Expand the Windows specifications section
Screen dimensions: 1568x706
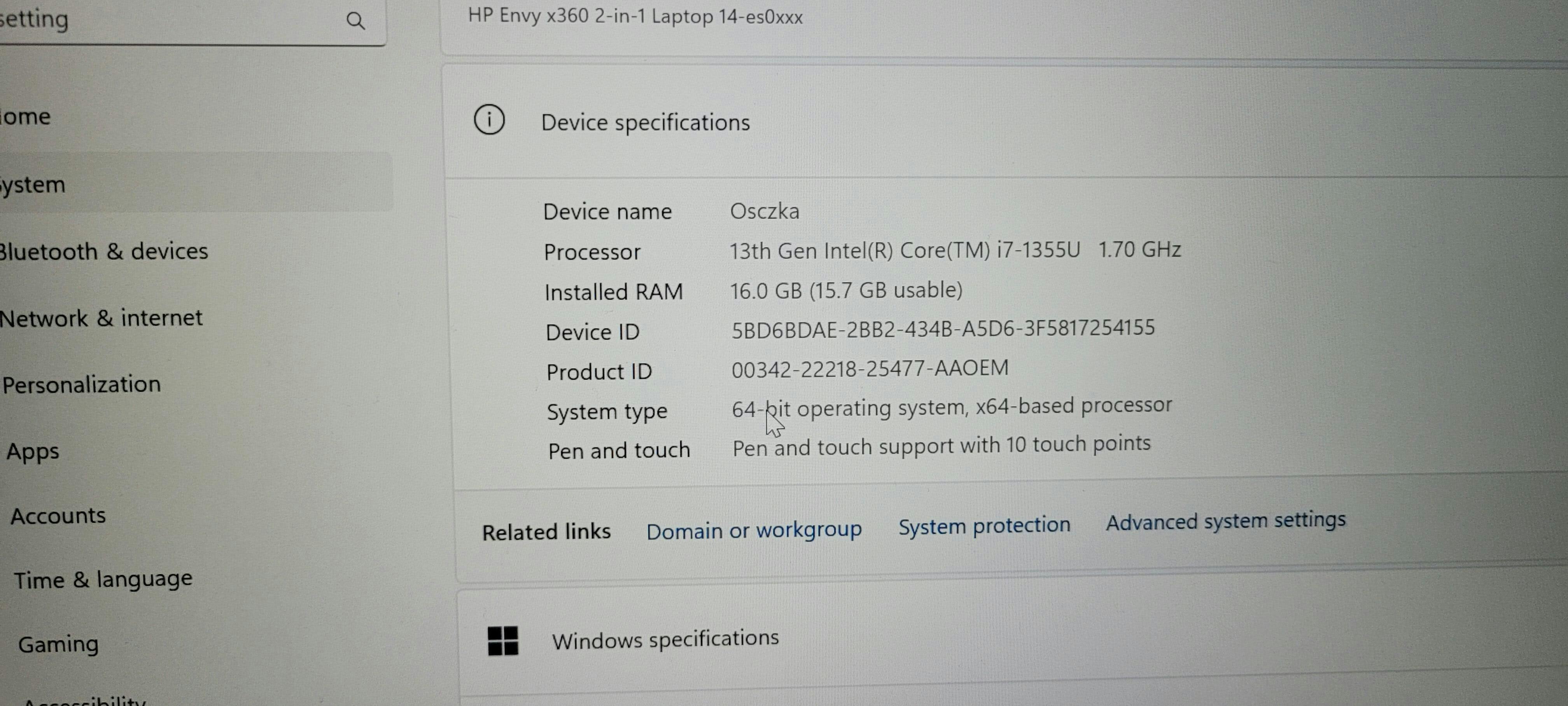point(665,639)
